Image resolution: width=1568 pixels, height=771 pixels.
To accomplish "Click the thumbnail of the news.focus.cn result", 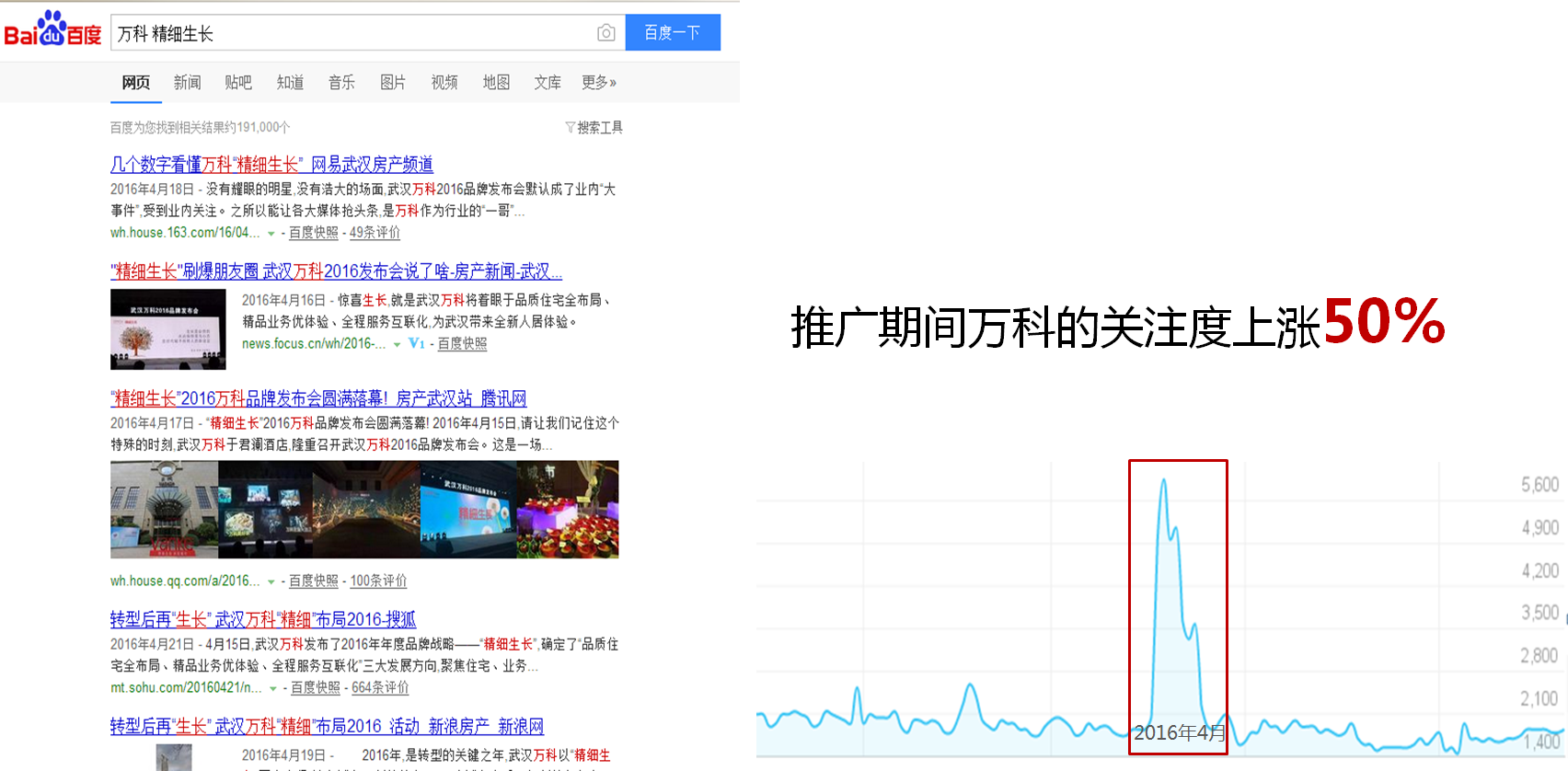I will pos(168,329).
